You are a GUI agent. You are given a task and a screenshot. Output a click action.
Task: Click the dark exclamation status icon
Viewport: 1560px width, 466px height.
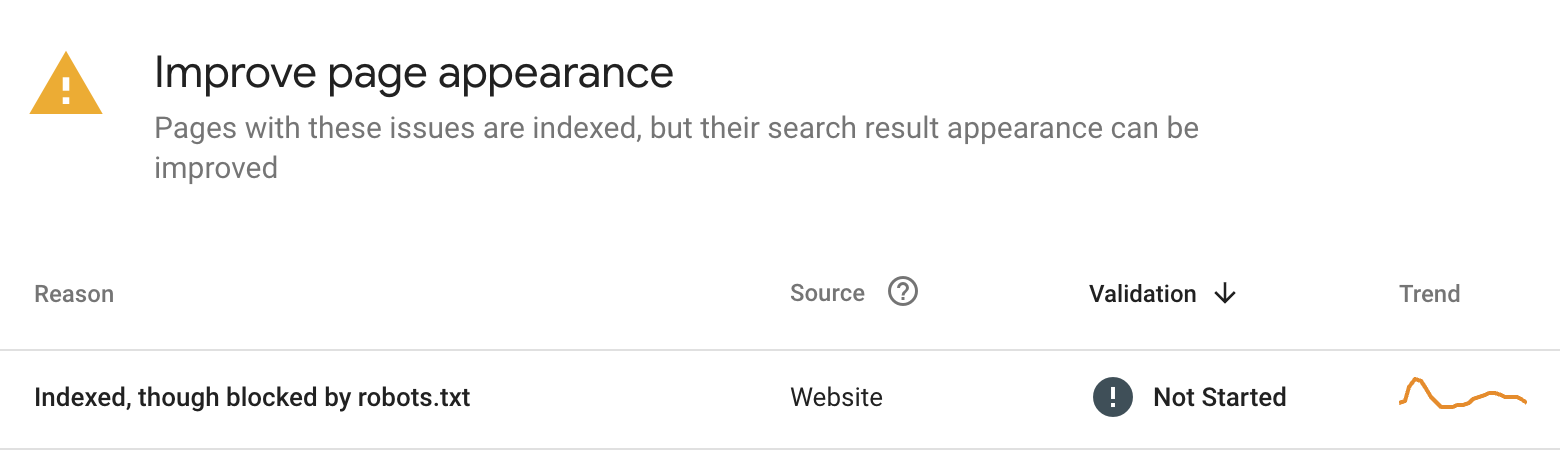click(x=1112, y=397)
